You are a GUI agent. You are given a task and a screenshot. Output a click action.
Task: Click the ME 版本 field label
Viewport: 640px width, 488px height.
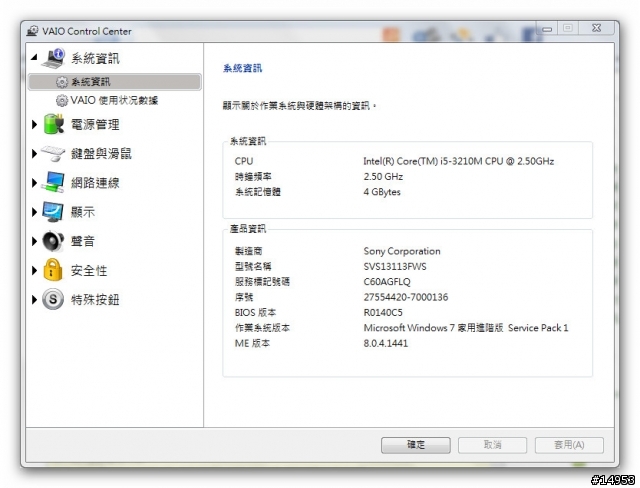click(x=252, y=344)
